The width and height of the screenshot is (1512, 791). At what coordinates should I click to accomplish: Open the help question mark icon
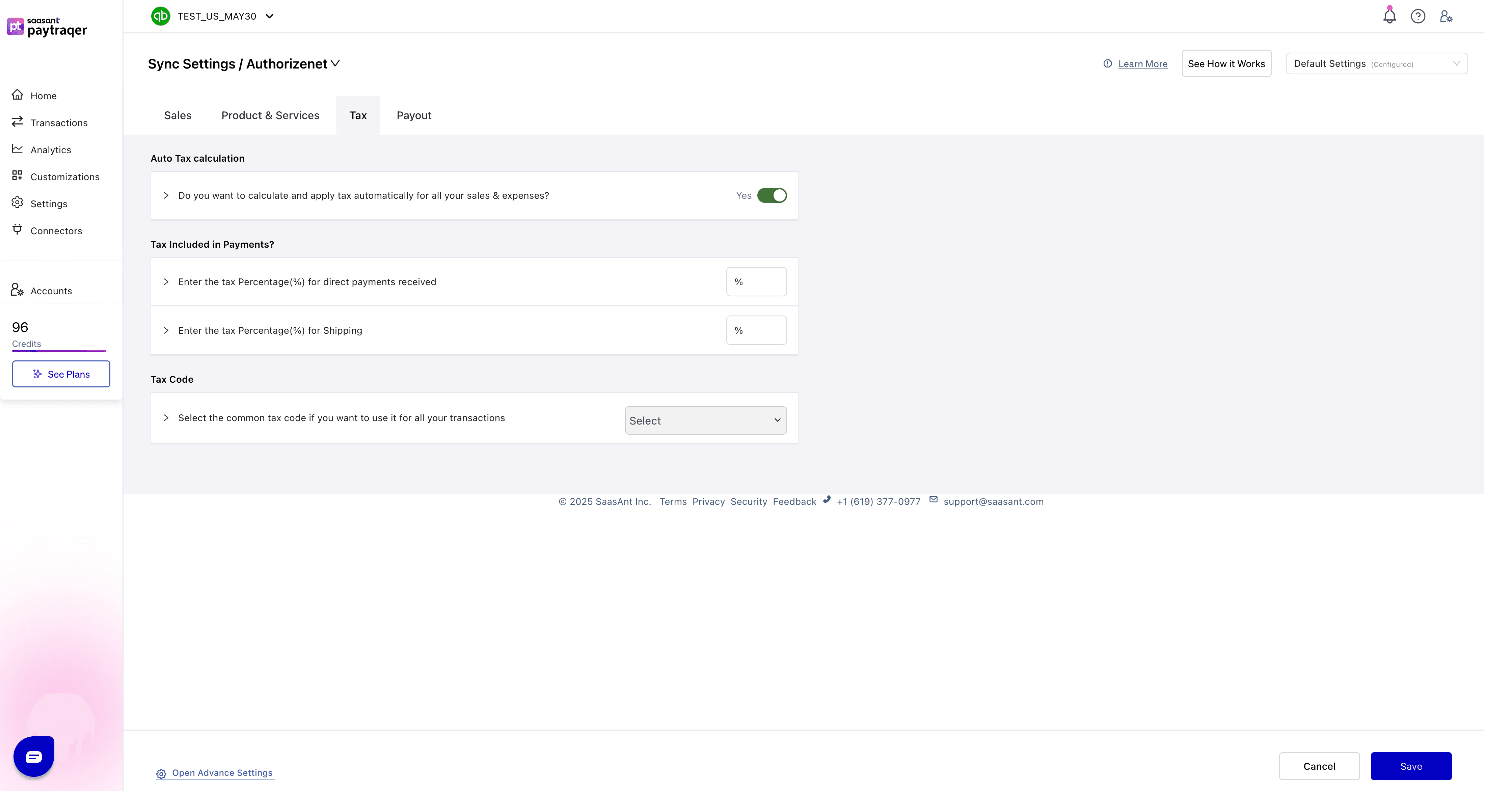coord(1418,16)
